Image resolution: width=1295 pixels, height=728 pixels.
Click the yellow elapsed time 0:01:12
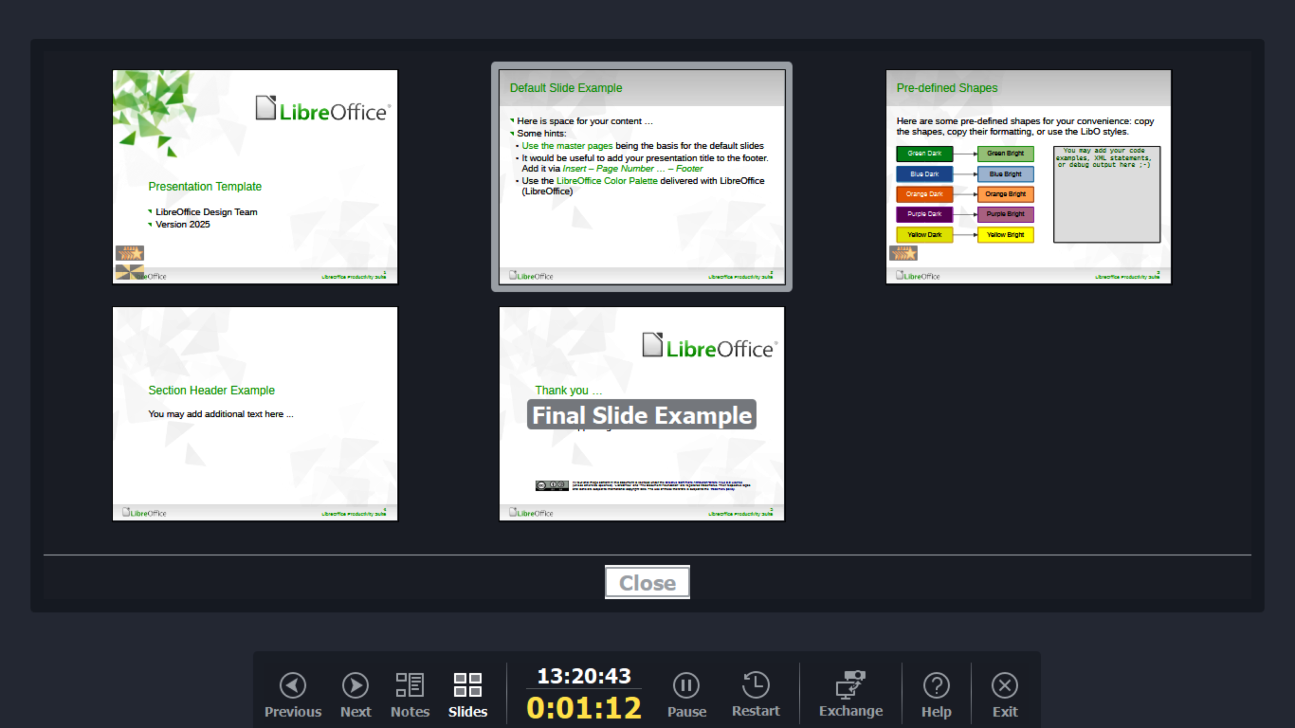(584, 708)
